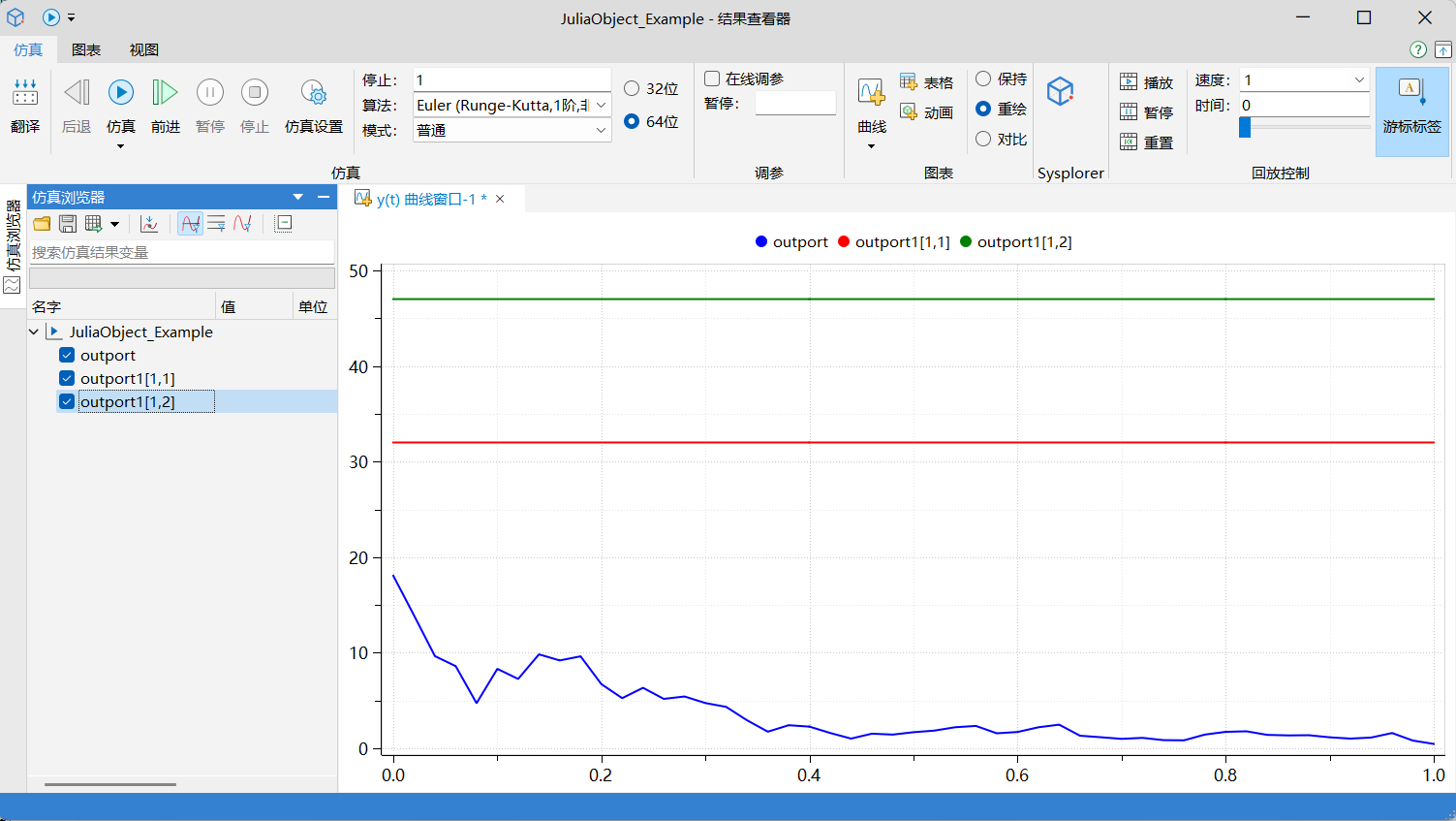
Task: Enable the 在线调参 checkbox
Action: pyautogui.click(x=712, y=79)
